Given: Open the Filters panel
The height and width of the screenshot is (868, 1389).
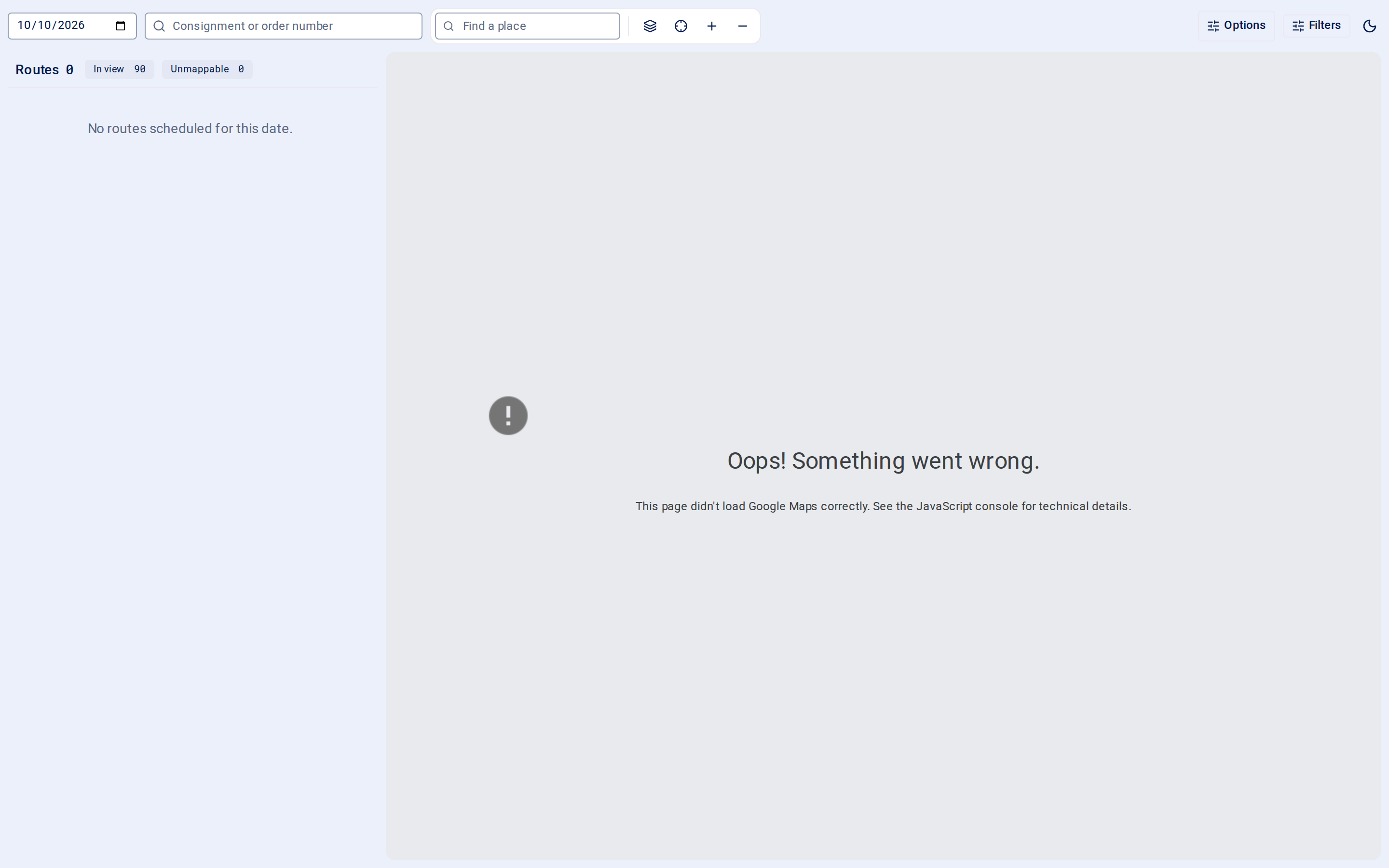Looking at the screenshot, I should (1316, 26).
